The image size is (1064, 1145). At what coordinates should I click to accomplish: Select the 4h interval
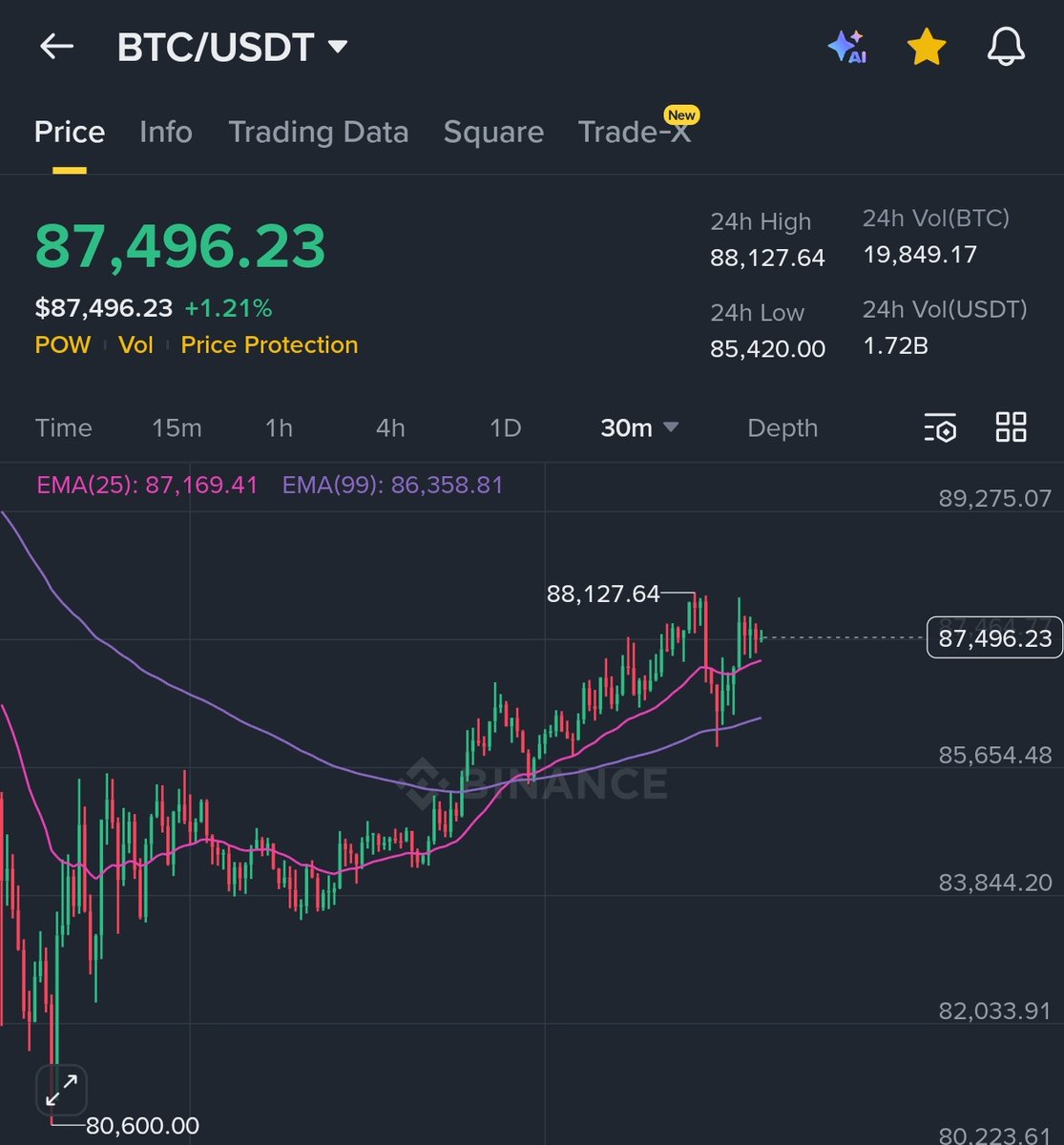pos(390,427)
